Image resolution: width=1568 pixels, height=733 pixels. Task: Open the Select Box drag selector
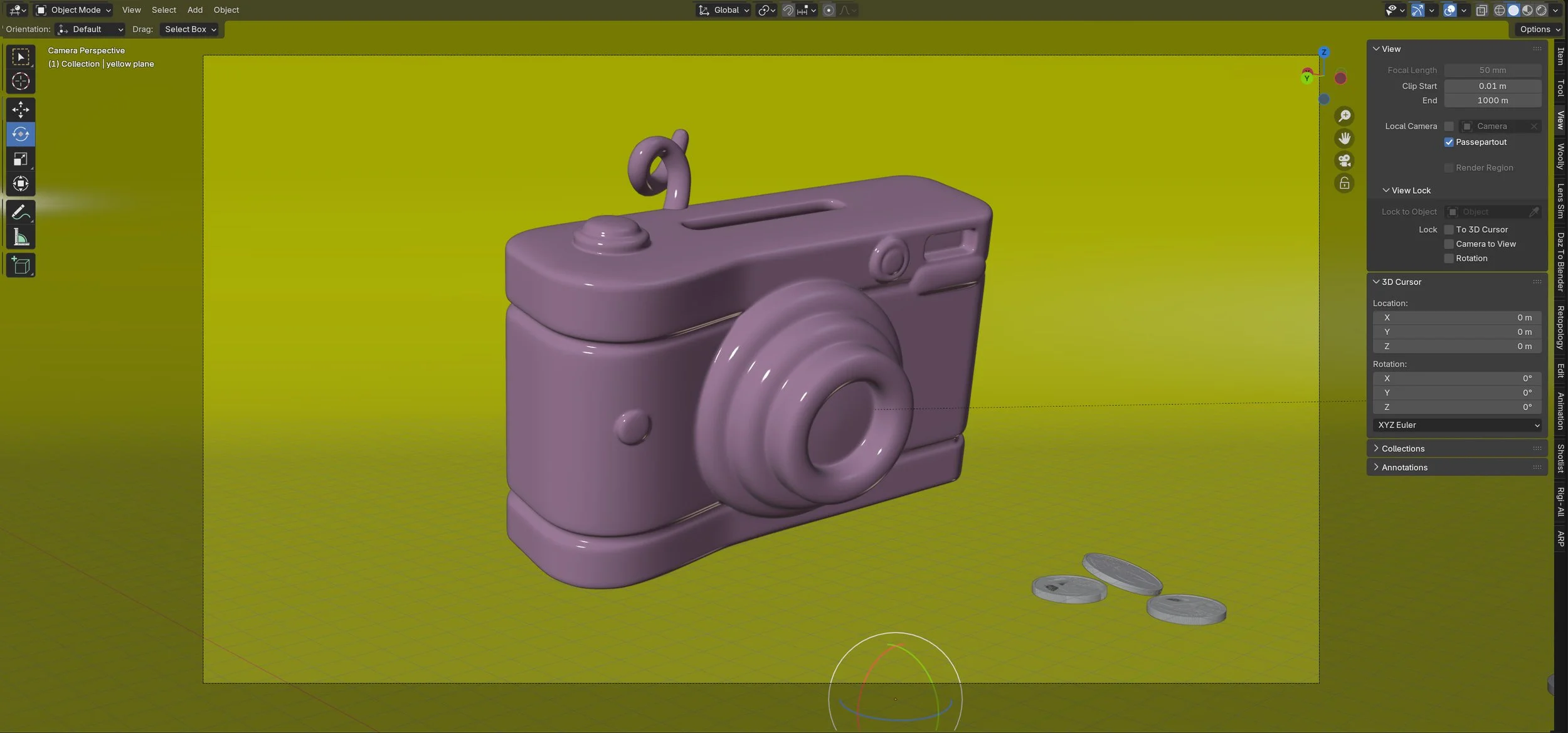190,29
